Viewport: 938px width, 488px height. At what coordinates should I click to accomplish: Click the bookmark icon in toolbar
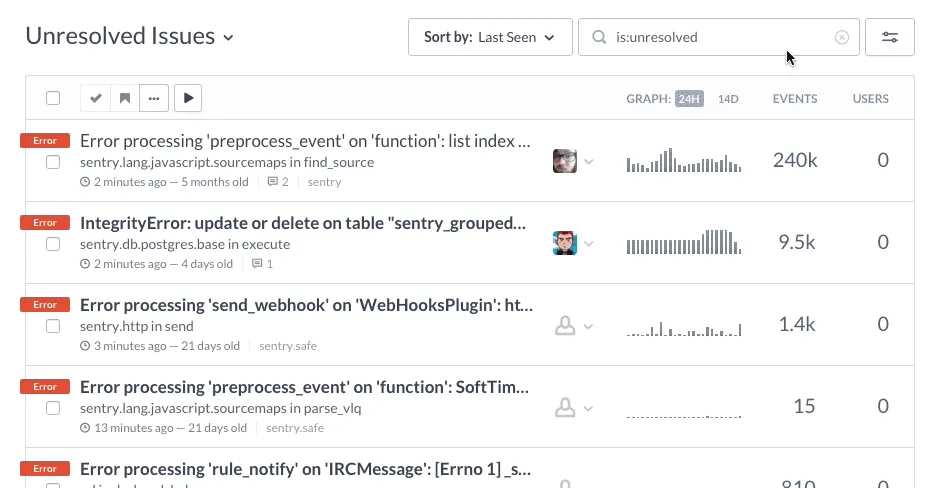pos(125,98)
